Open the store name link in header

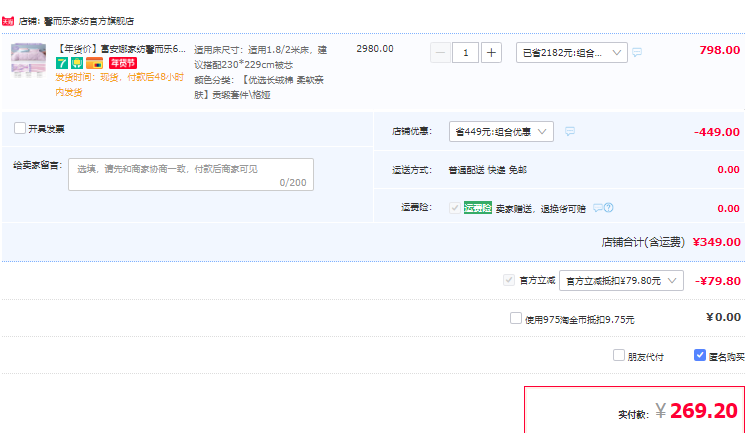89,21
